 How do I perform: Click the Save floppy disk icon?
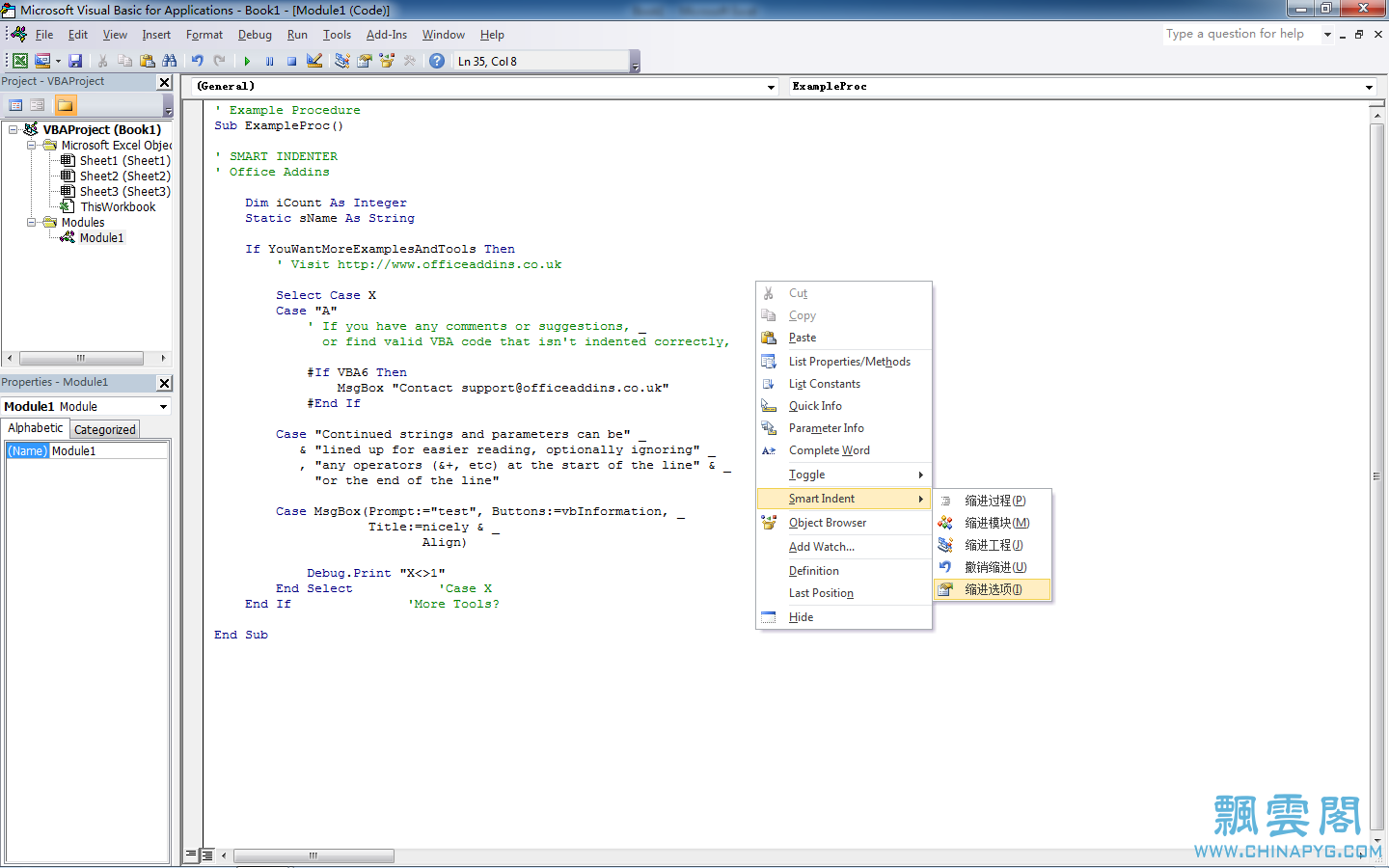[75, 61]
